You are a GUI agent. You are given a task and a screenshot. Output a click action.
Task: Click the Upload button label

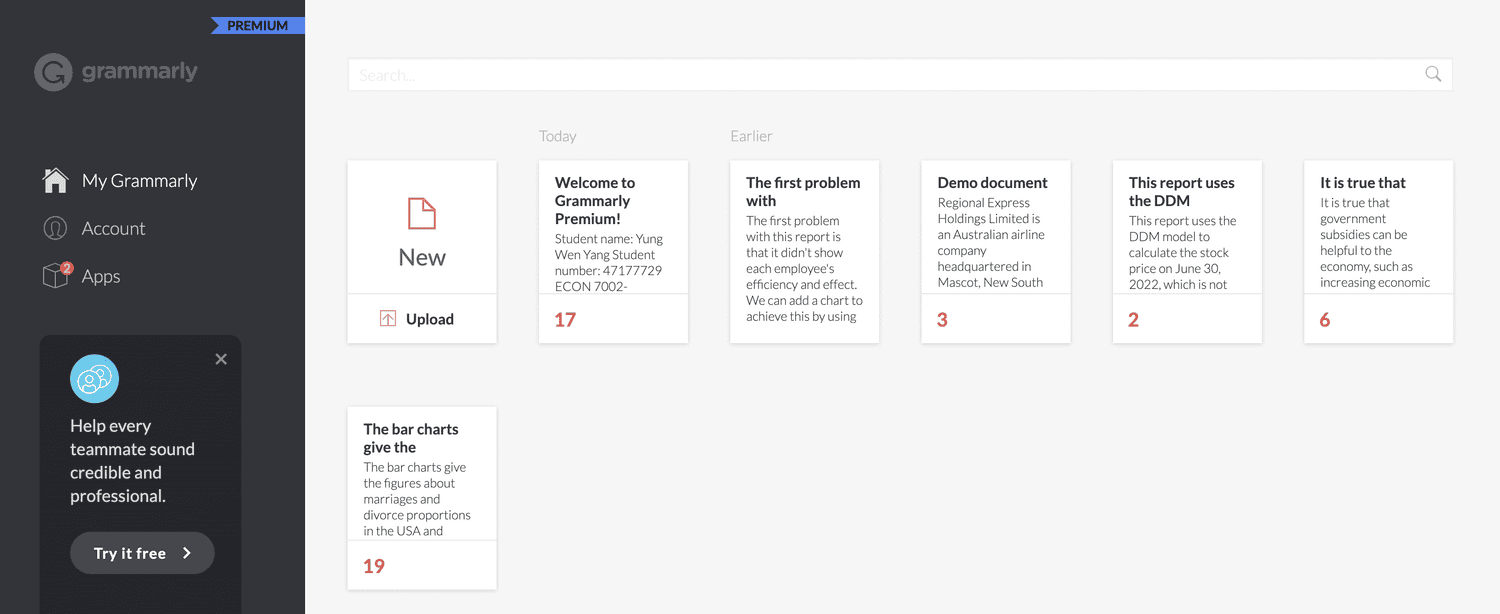pyautogui.click(x=430, y=319)
